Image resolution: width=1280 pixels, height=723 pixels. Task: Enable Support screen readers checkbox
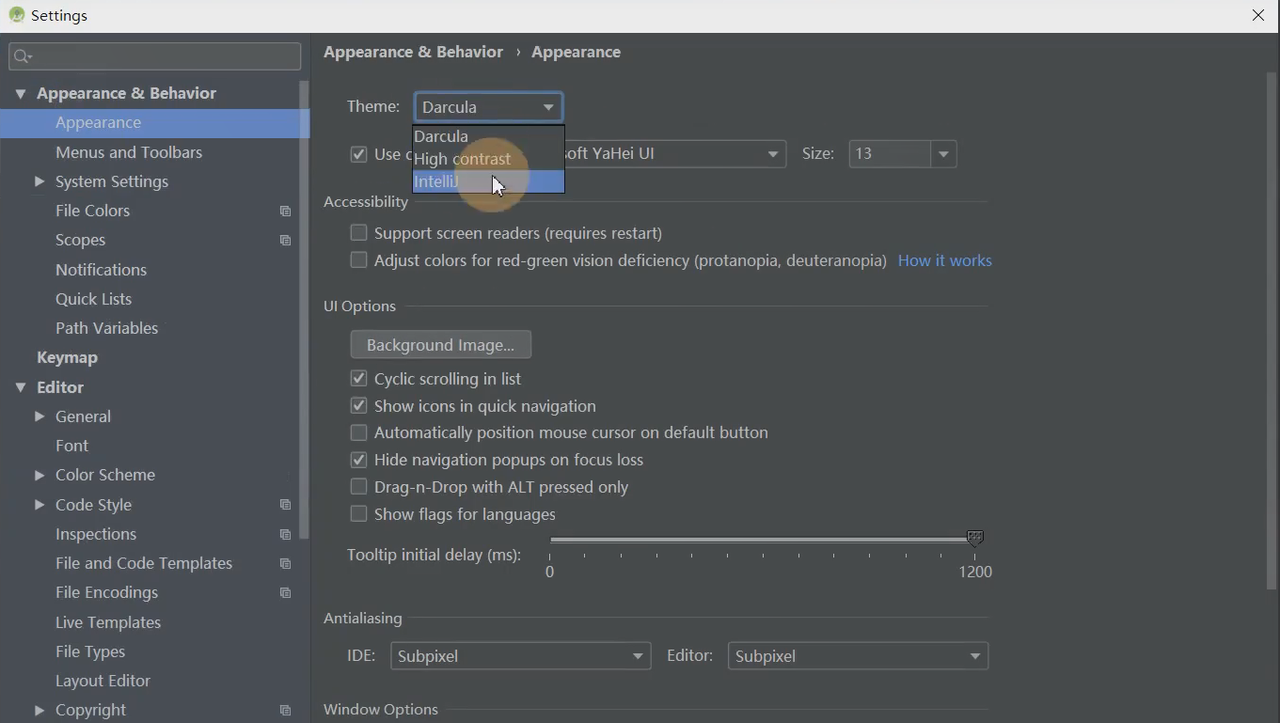point(359,233)
